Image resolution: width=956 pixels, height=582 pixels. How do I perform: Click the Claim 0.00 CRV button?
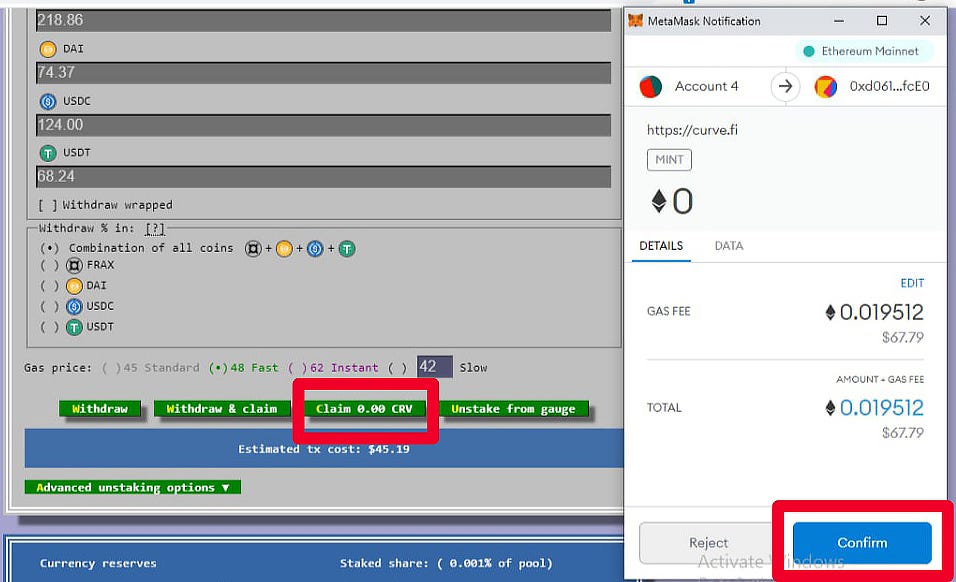pyautogui.click(x=364, y=409)
